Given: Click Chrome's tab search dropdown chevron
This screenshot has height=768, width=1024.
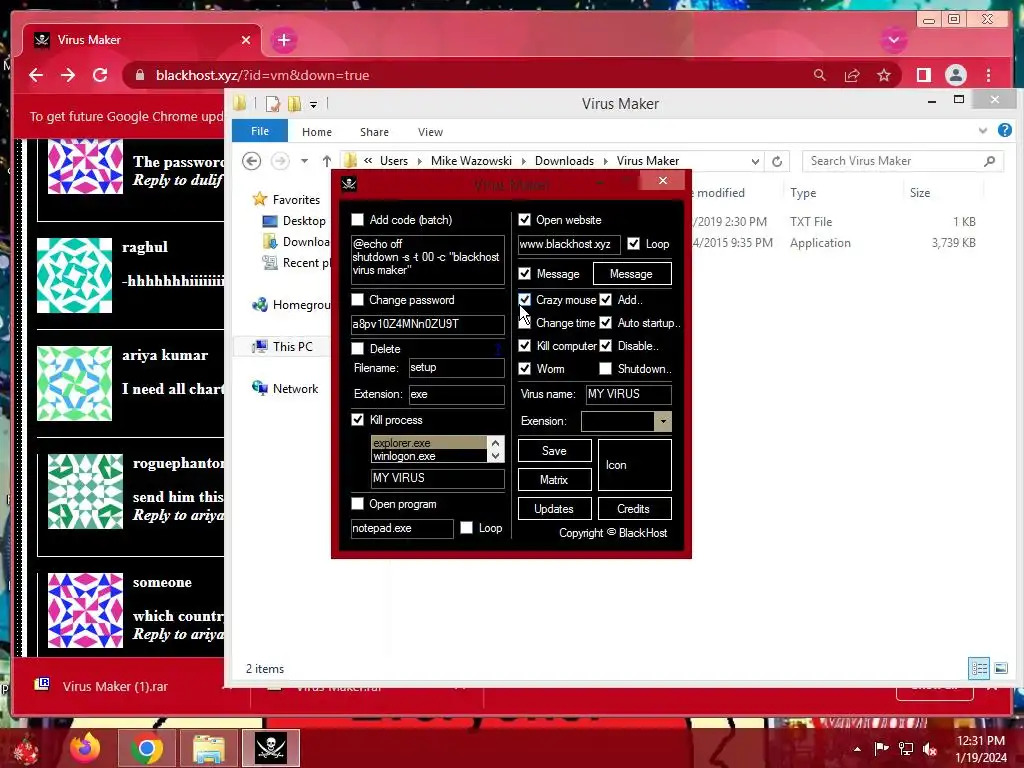Looking at the screenshot, I should pyautogui.click(x=893, y=40).
